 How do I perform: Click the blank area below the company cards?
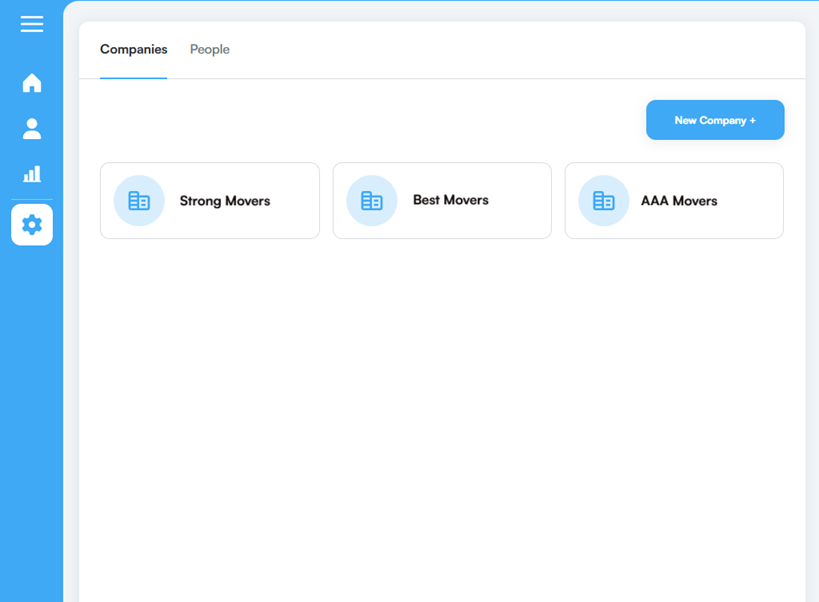click(x=440, y=400)
